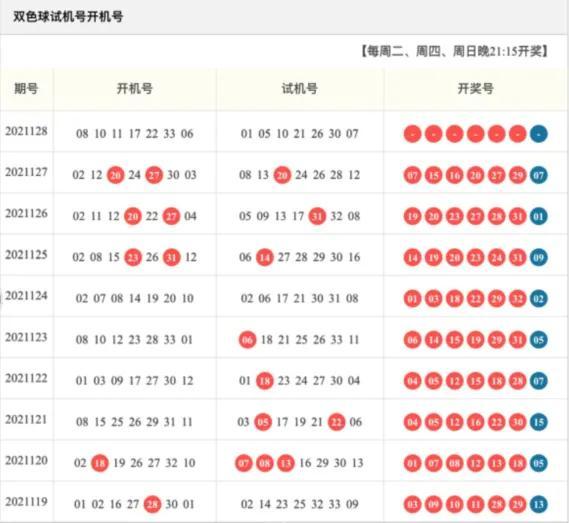This screenshot has width=569, height=523.
Task: Click issue number 2021125
Action: pyautogui.click(x=26, y=255)
